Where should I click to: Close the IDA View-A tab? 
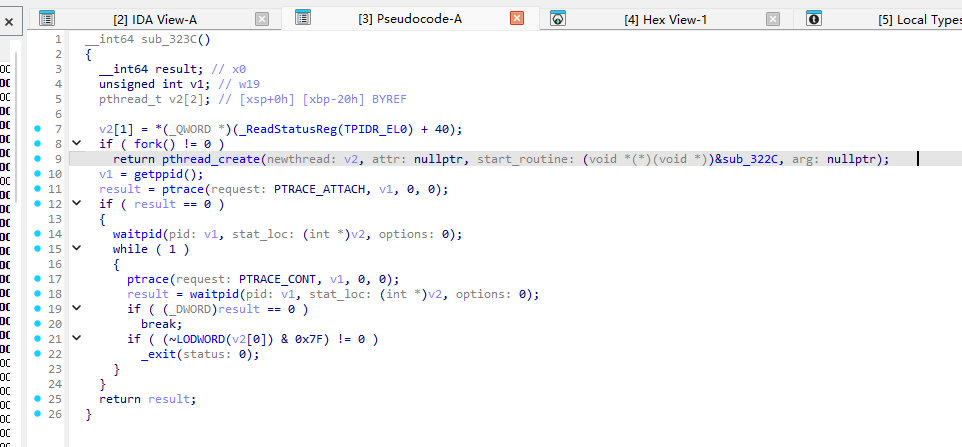pos(262,19)
